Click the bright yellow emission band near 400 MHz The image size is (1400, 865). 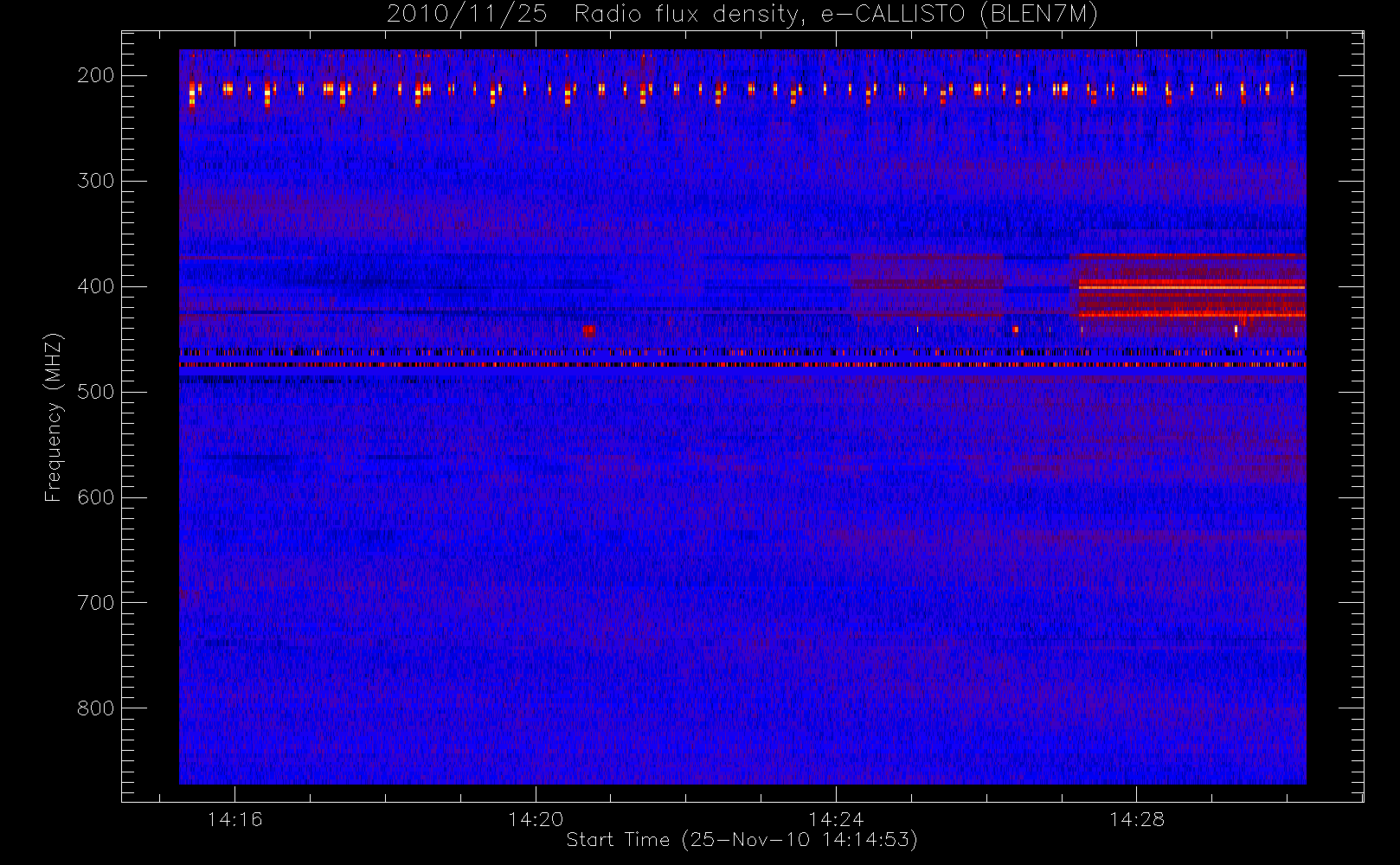pyautogui.click(x=1191, y=285)
